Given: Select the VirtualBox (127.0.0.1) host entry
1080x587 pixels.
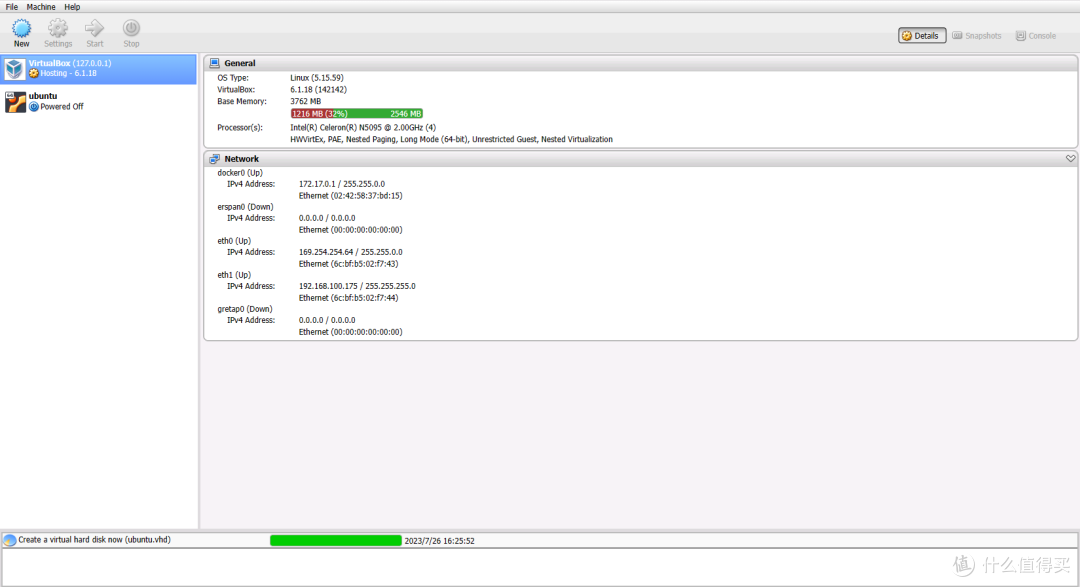Looking at the screenshot, I should tap(98, 69).
